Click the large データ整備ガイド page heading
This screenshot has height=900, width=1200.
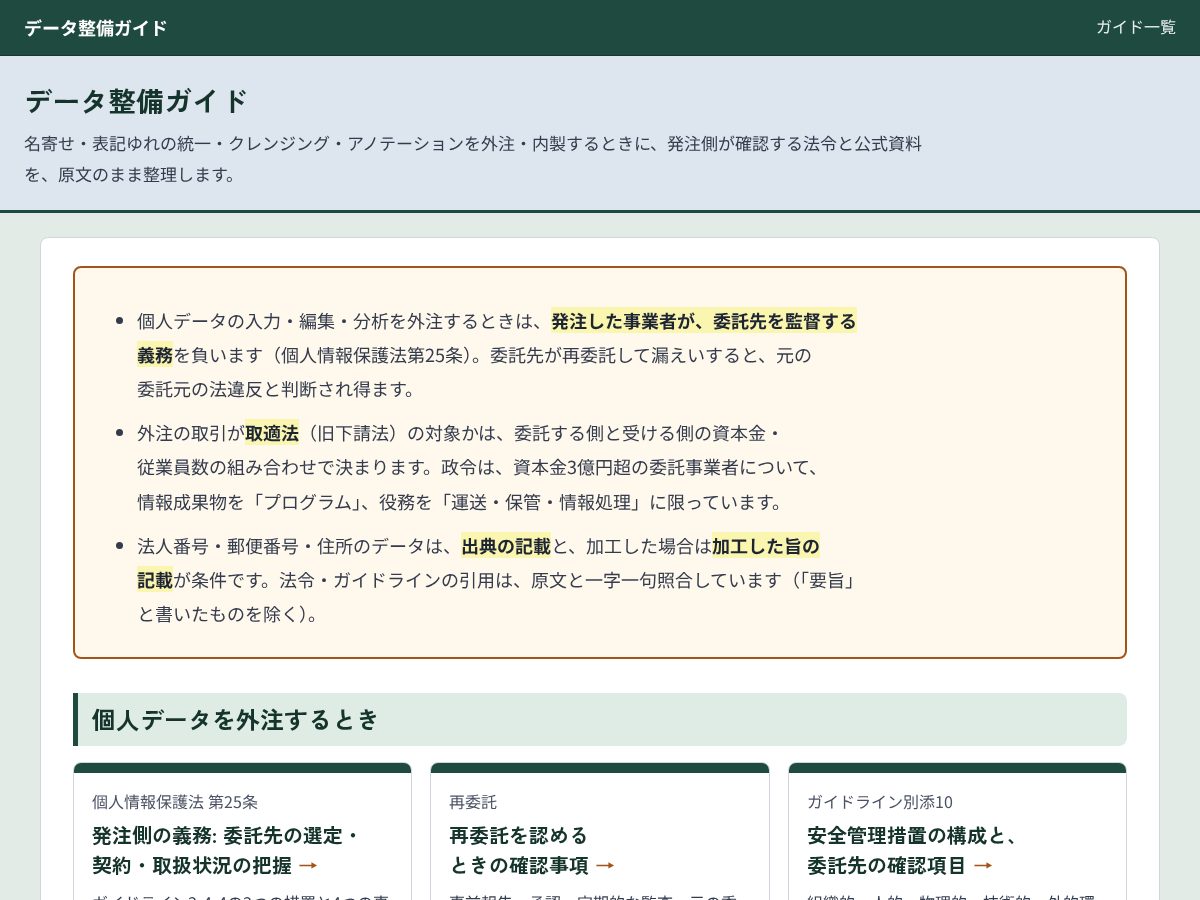(136, 101)
